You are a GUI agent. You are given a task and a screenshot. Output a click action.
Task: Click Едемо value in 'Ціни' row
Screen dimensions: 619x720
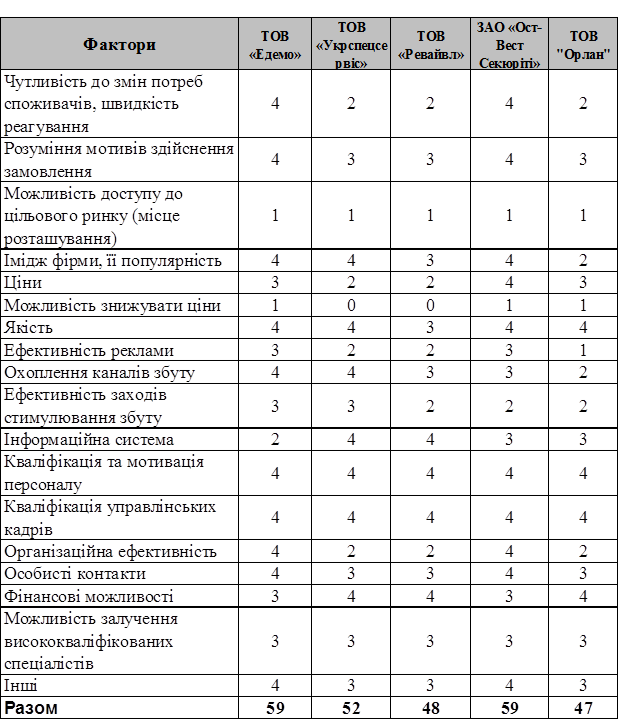(275, 282)
